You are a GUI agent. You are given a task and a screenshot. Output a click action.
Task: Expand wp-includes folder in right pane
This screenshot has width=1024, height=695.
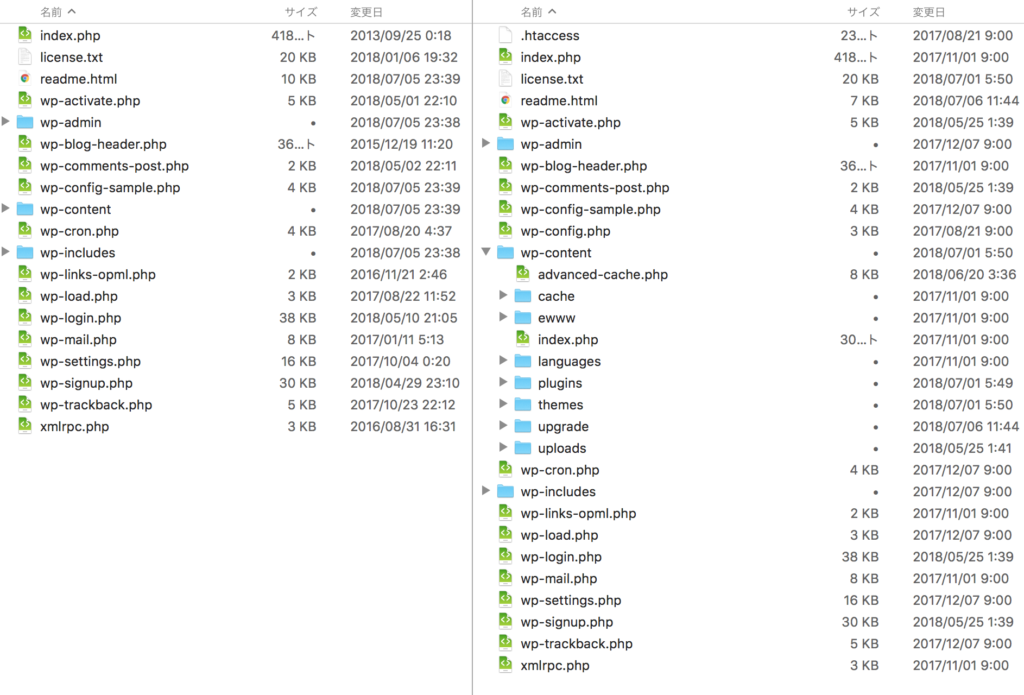(x=486, y=491)
